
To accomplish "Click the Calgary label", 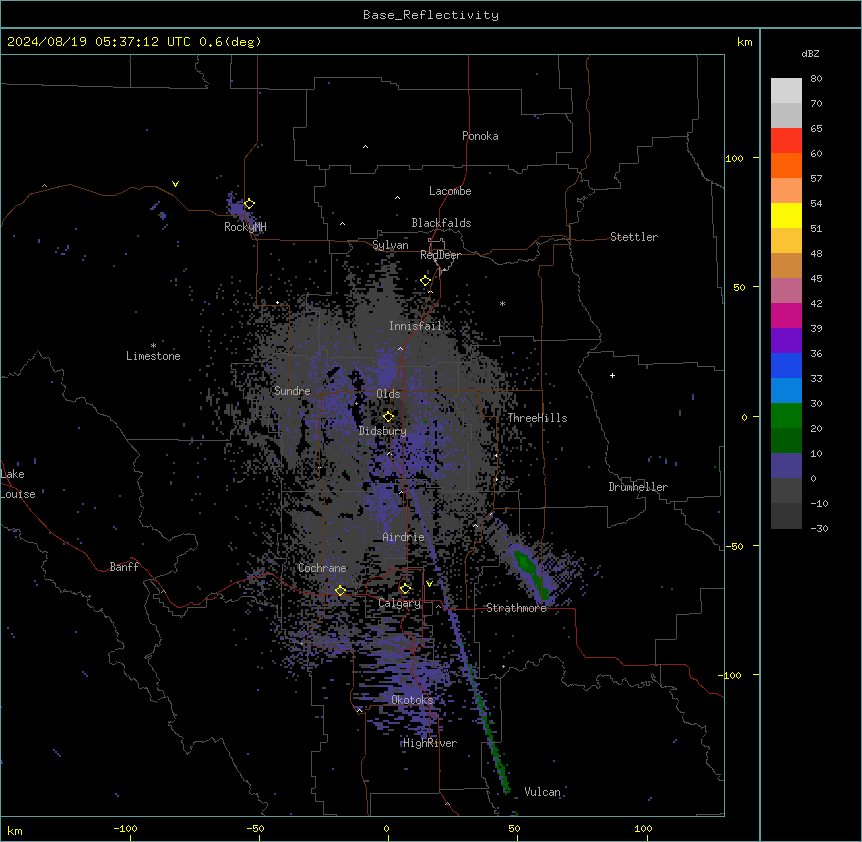I will point(399,603).
